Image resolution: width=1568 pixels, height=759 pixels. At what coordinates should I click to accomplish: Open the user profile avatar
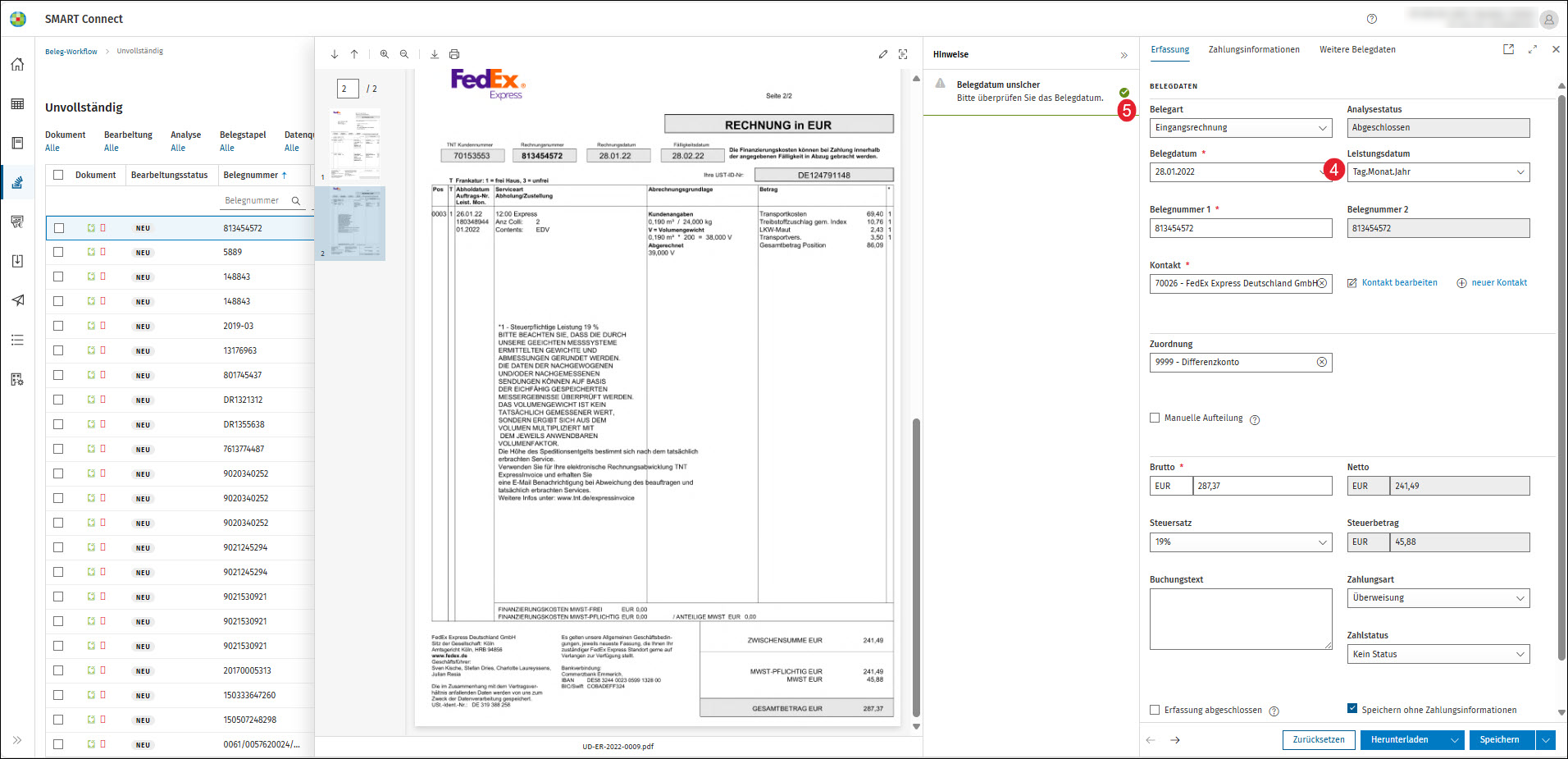1548,19
